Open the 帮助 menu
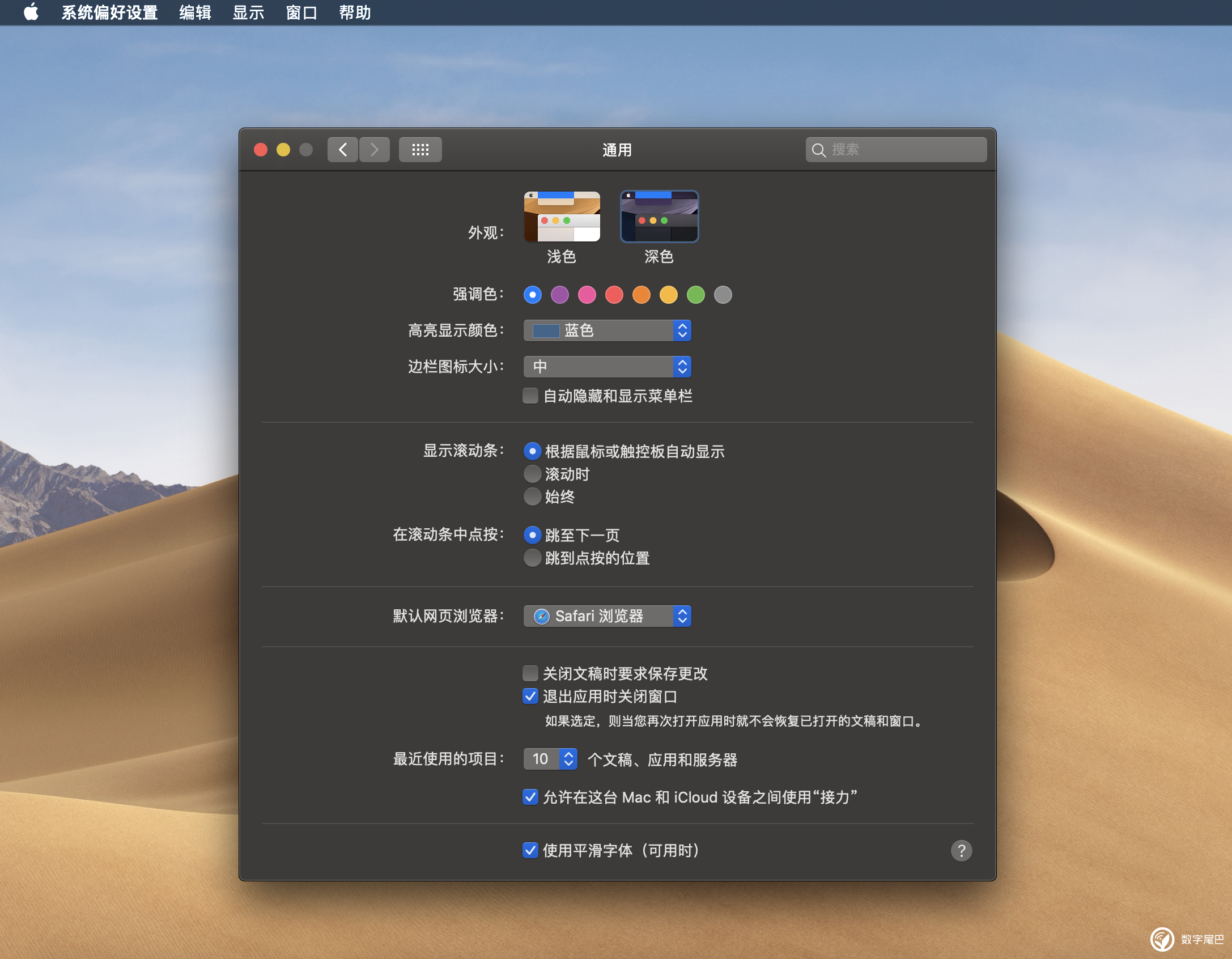1232x959 pixels. click(355, 12)
